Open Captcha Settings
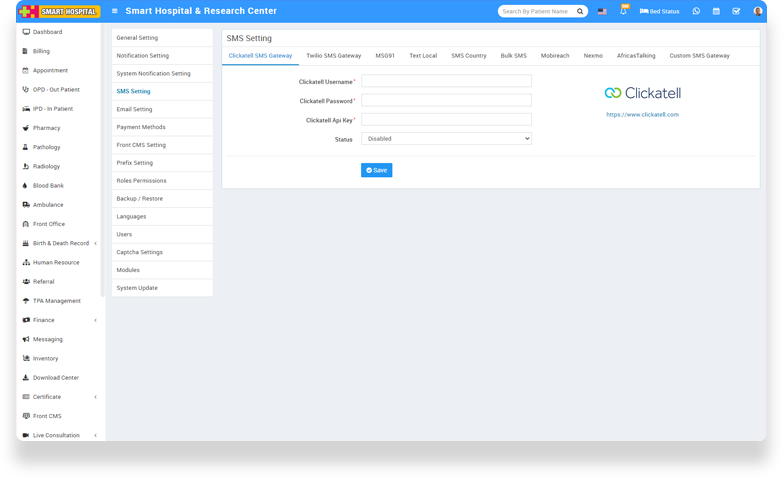Viewport: 783px width, 478px height. pyautogui.click(x=162, y=252)
